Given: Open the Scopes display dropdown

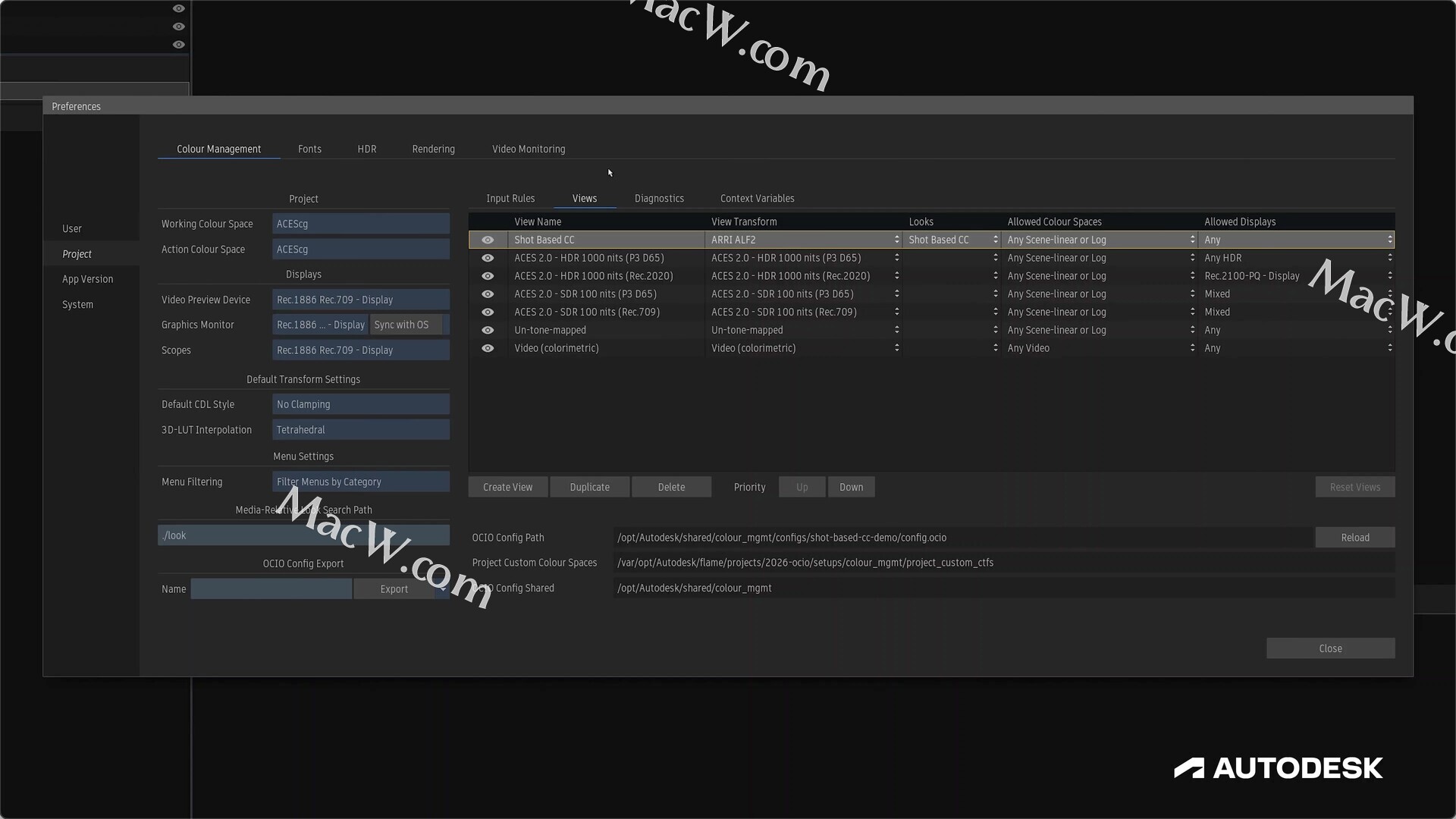Looking at the screenshot, I should click(361, 350).
